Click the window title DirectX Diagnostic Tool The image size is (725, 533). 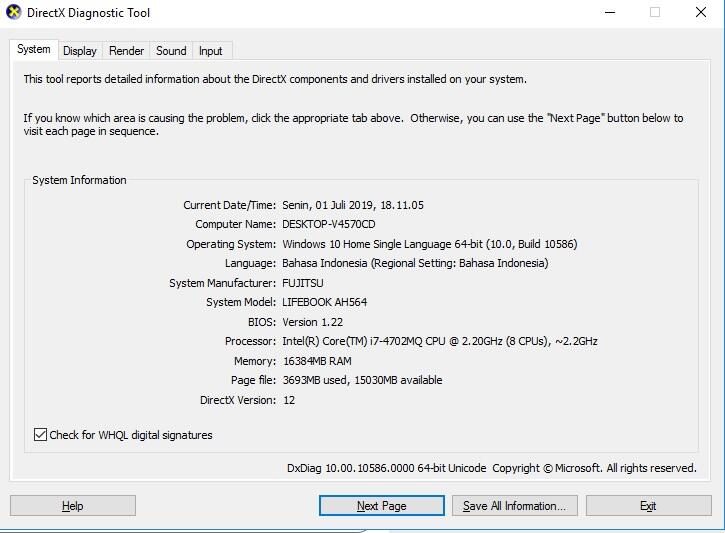click(88, 13)
